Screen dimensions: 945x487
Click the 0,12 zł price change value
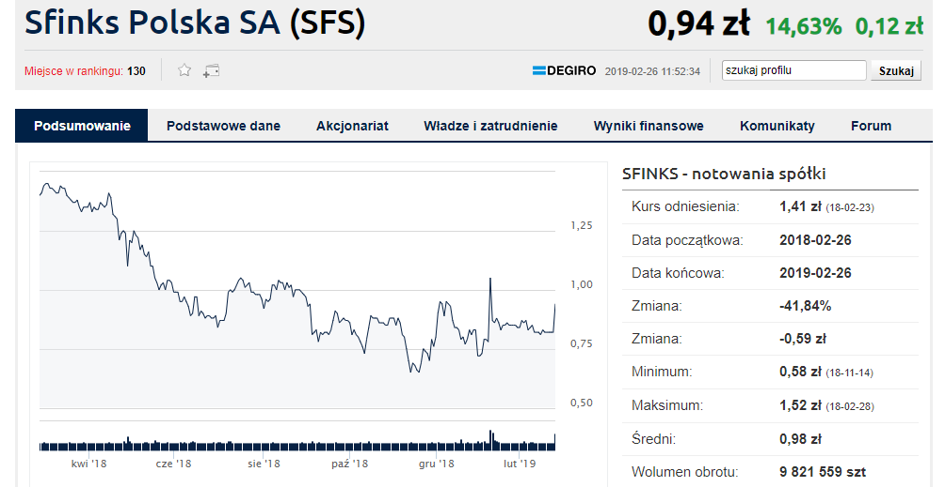[889, 27]
